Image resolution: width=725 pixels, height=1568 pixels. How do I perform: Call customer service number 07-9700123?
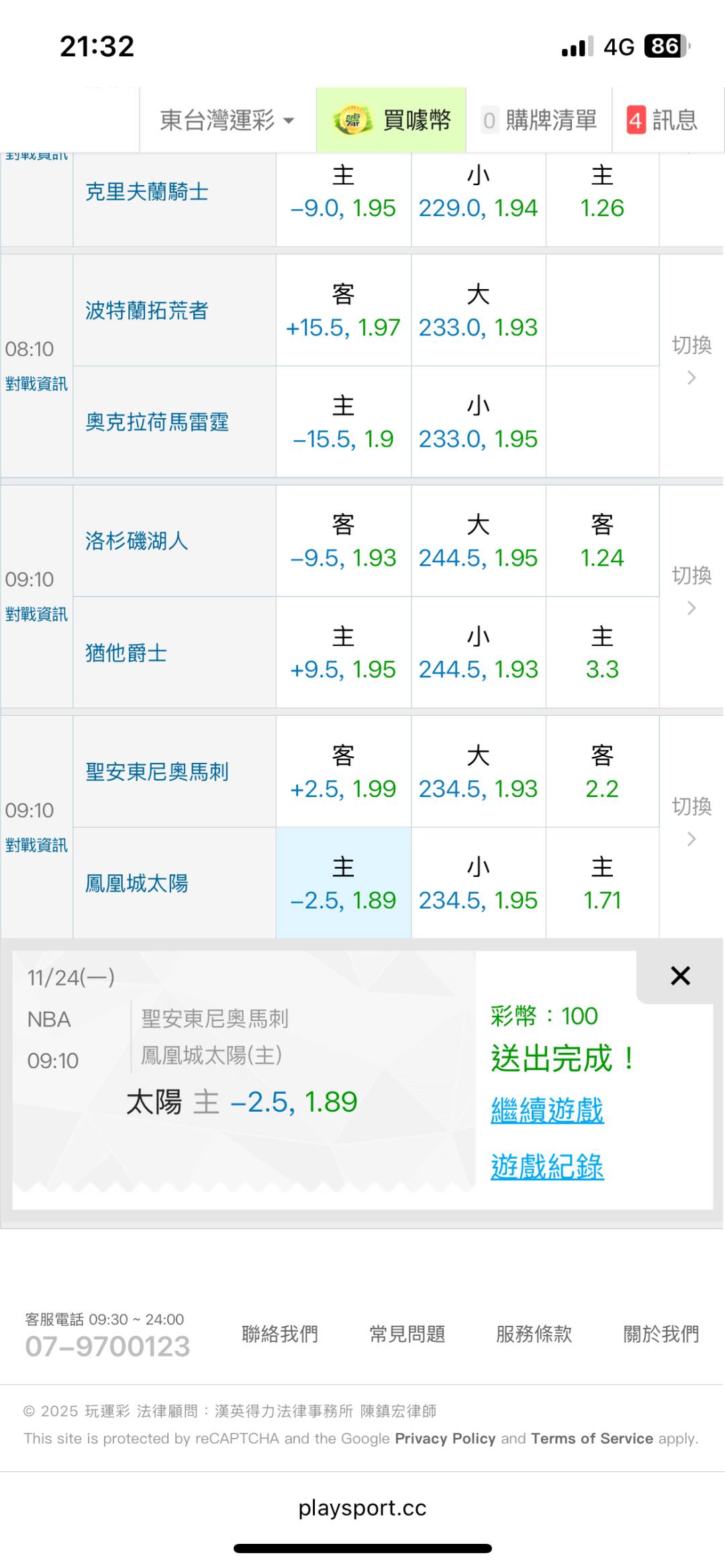(107, 1346)
